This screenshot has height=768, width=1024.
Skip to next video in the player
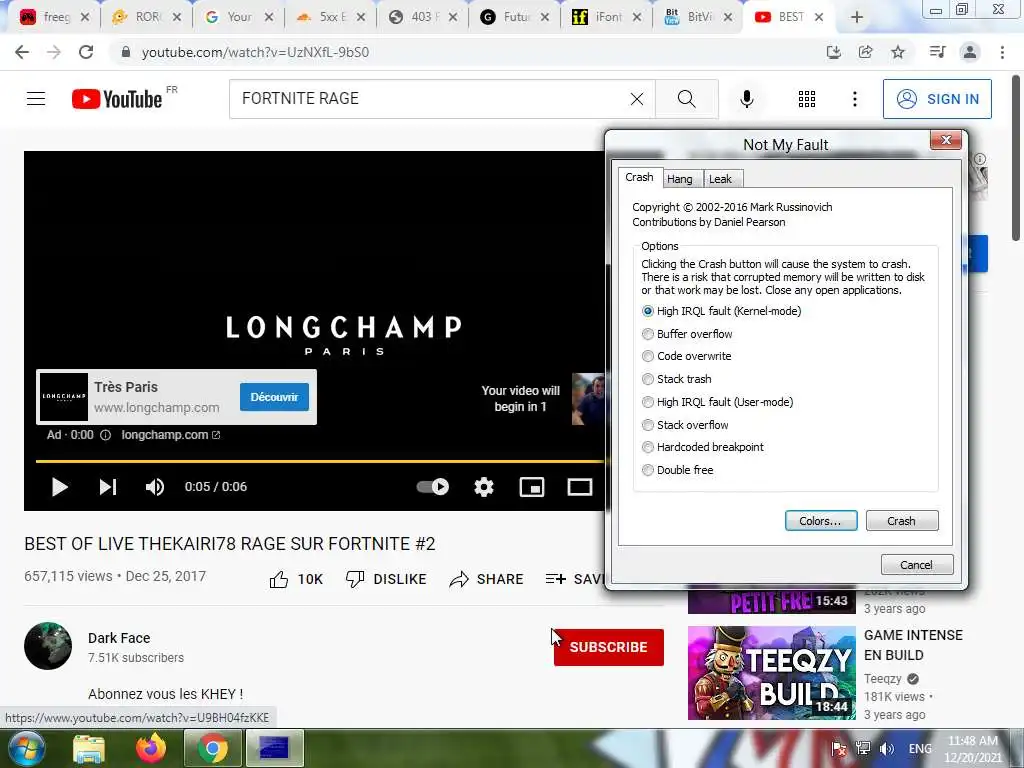click(x=108, y=487)
